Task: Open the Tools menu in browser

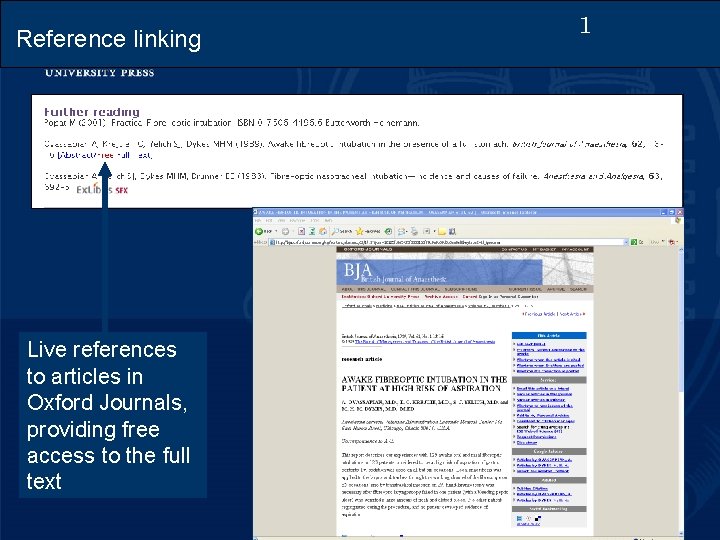Action: coord(315,220)
